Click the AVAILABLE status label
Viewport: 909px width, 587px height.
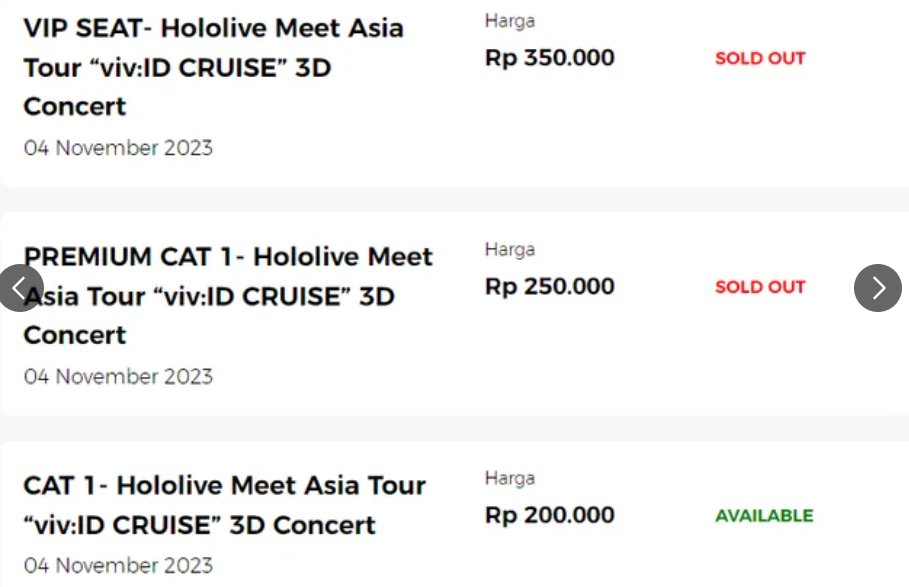pos(764,516)
